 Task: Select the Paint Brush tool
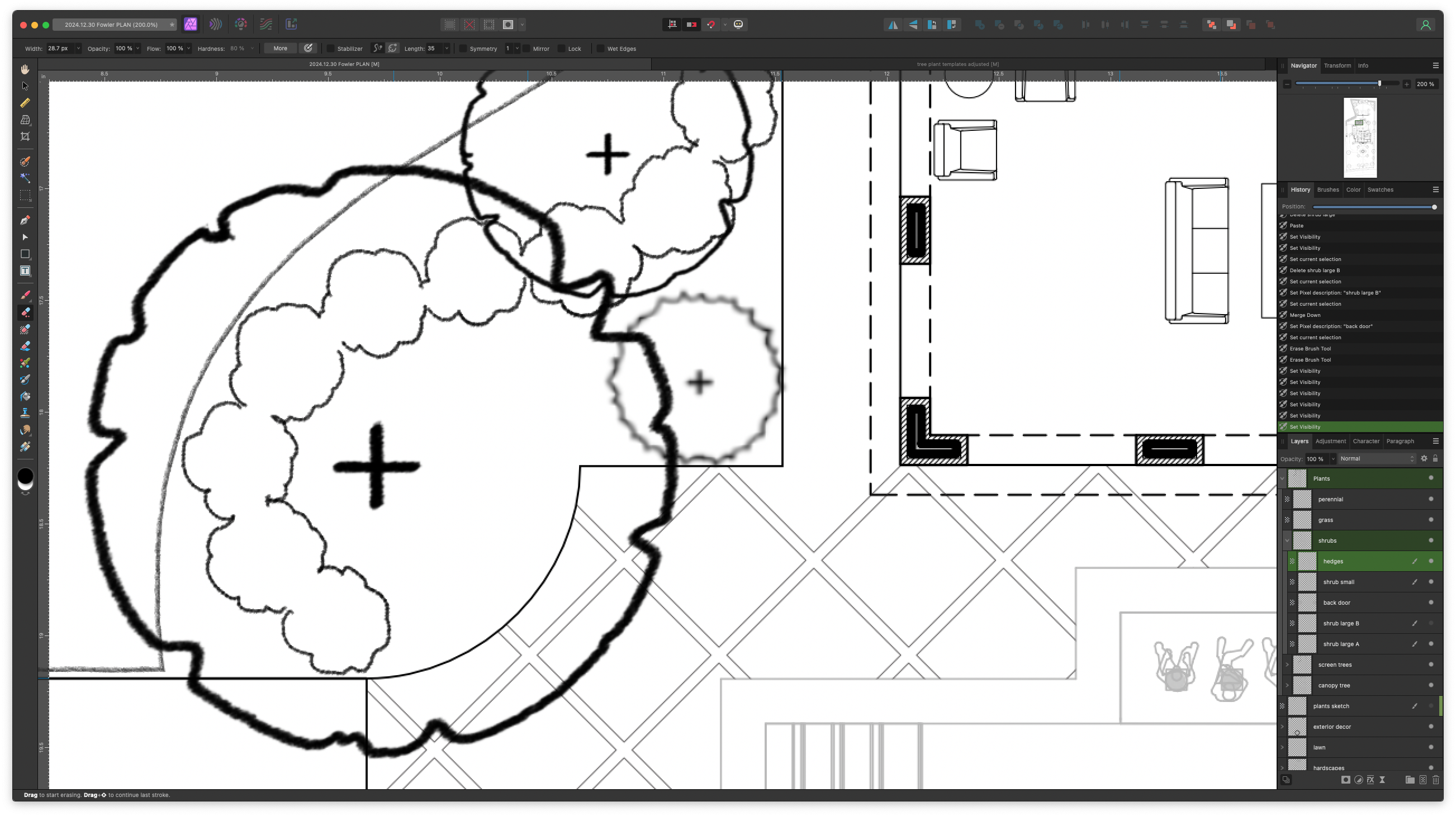pos(25,296)
